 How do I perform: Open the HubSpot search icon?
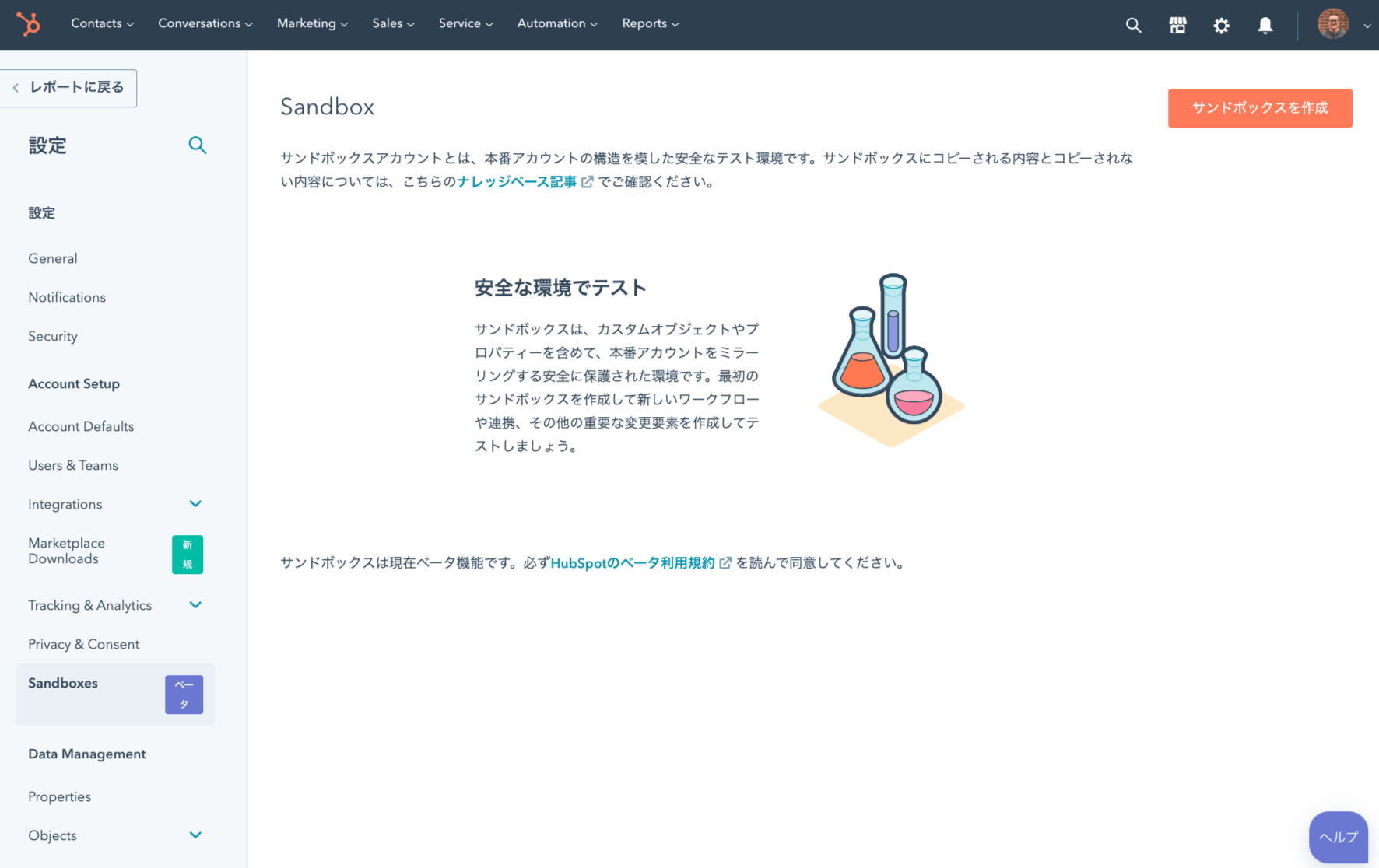tap(1133, 24)
